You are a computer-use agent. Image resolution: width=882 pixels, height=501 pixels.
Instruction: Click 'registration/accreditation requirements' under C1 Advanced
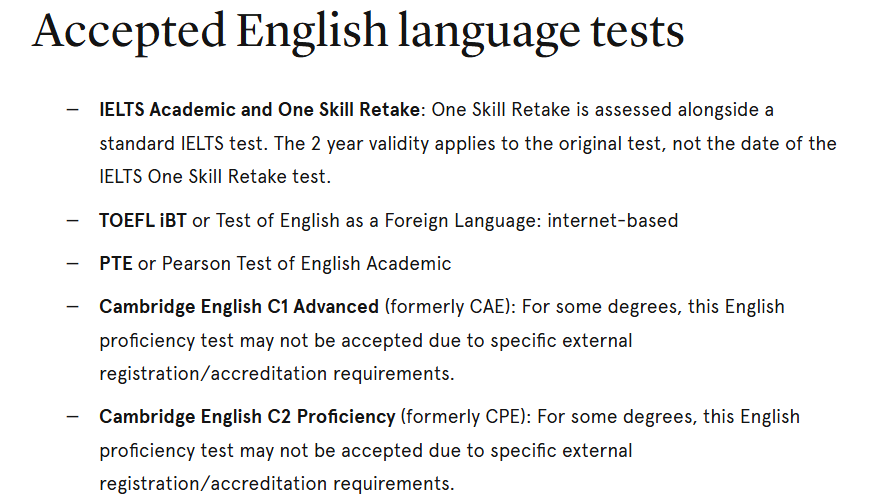pos(276,374)
